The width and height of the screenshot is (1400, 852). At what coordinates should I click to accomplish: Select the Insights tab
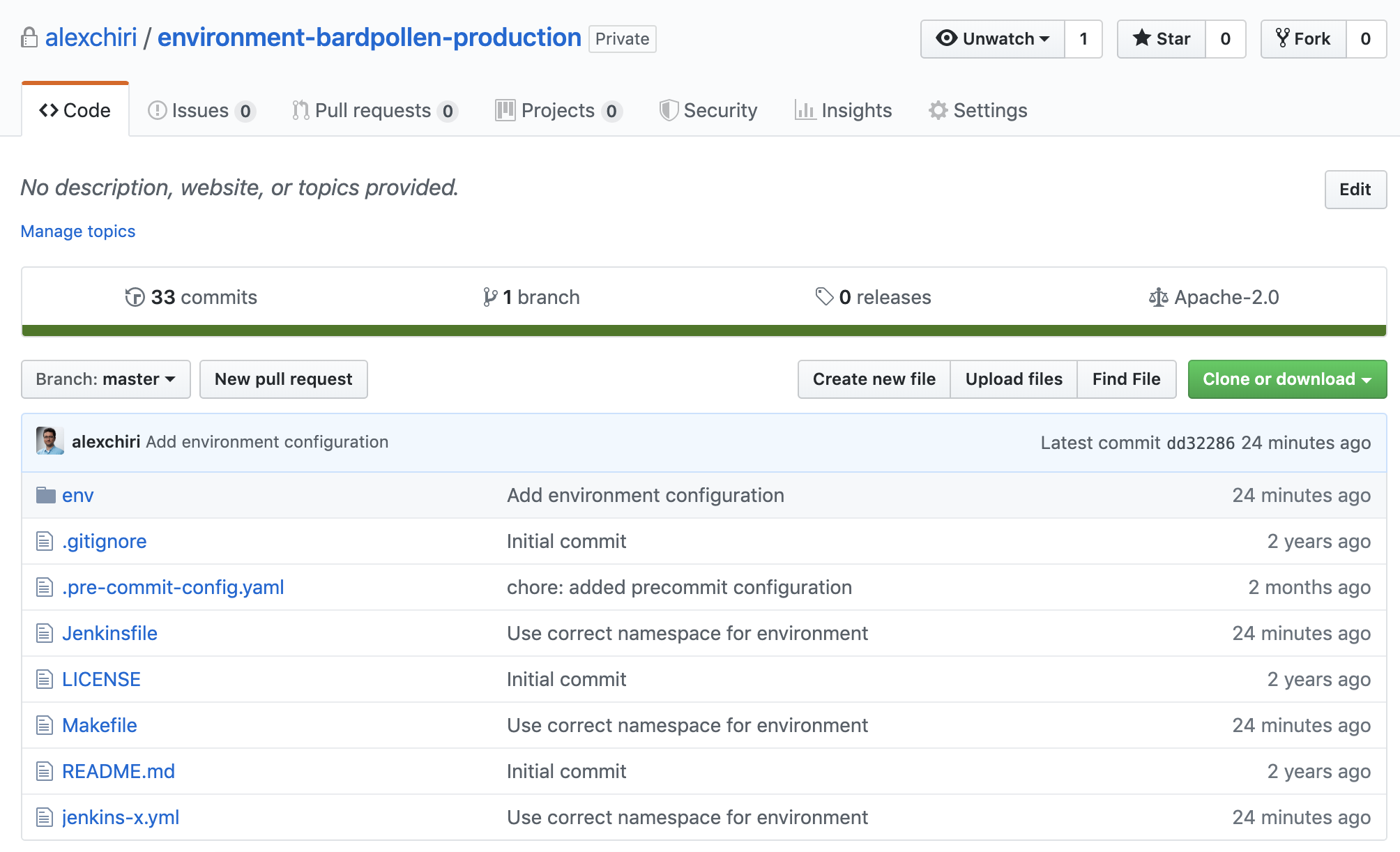844,110
